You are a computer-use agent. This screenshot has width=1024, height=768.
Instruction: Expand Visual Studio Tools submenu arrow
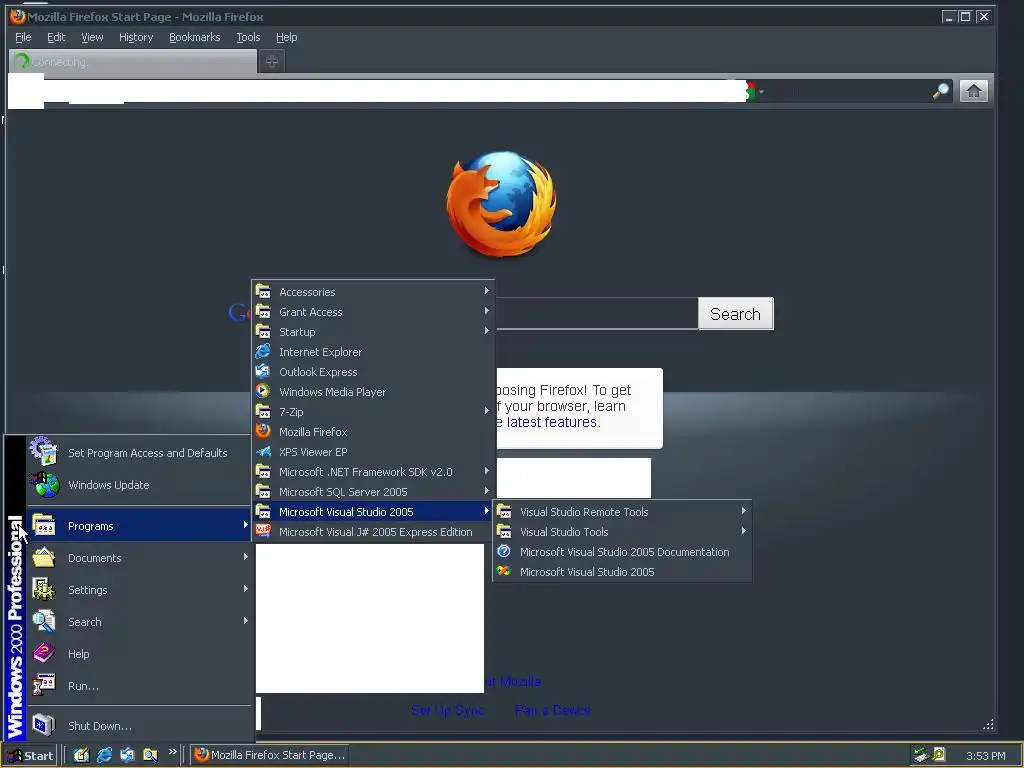pos(743,531)
